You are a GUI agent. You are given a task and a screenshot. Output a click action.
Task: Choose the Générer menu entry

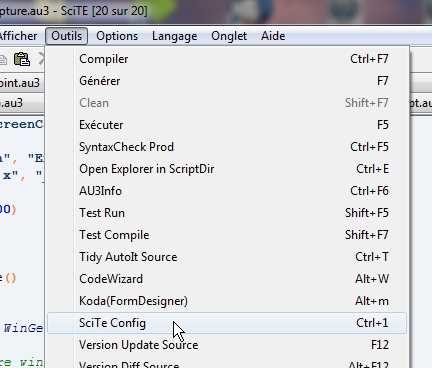point(227,81)
